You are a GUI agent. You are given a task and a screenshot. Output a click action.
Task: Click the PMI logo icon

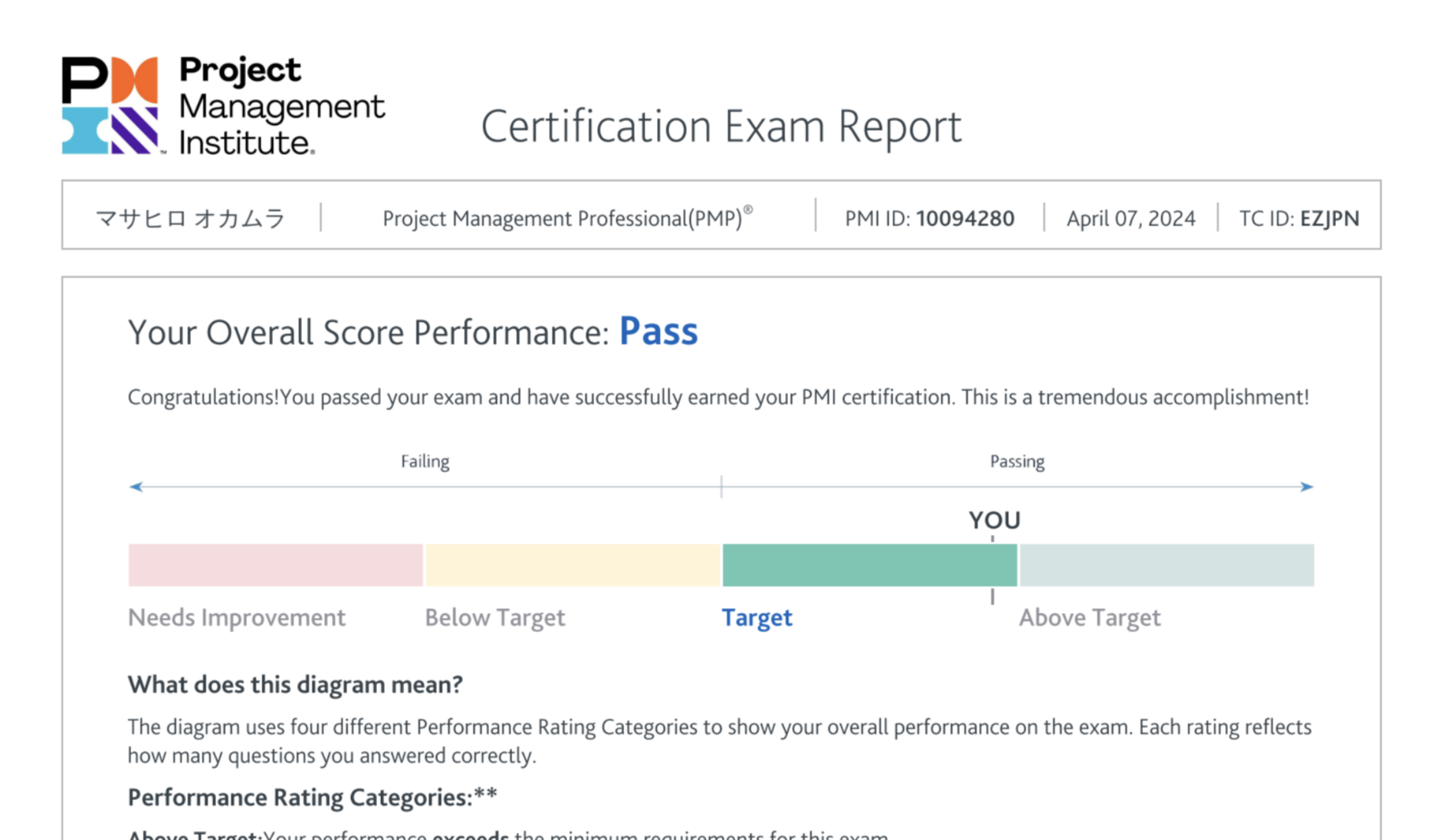click(110, 105)
